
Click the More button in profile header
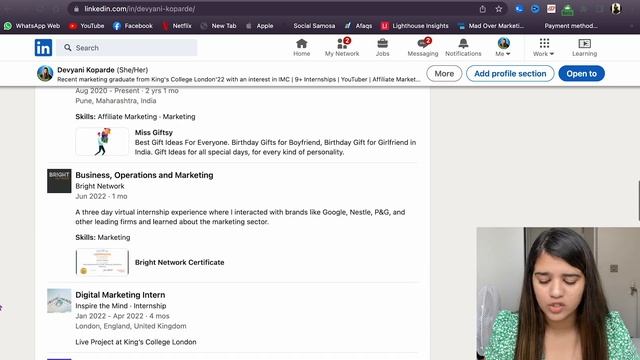coord(444,73)
